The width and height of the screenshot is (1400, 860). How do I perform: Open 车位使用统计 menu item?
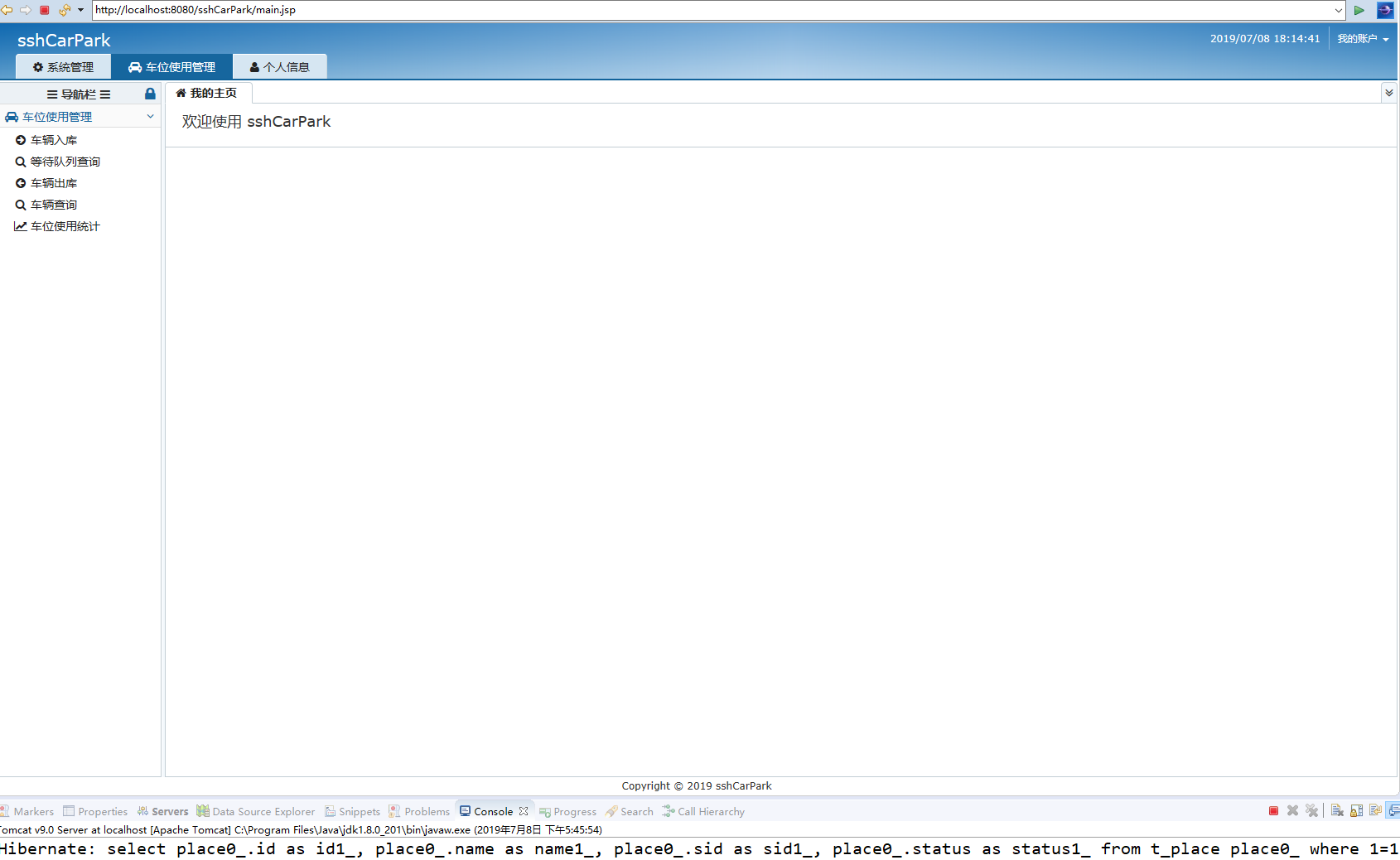[x=65, y=226]
